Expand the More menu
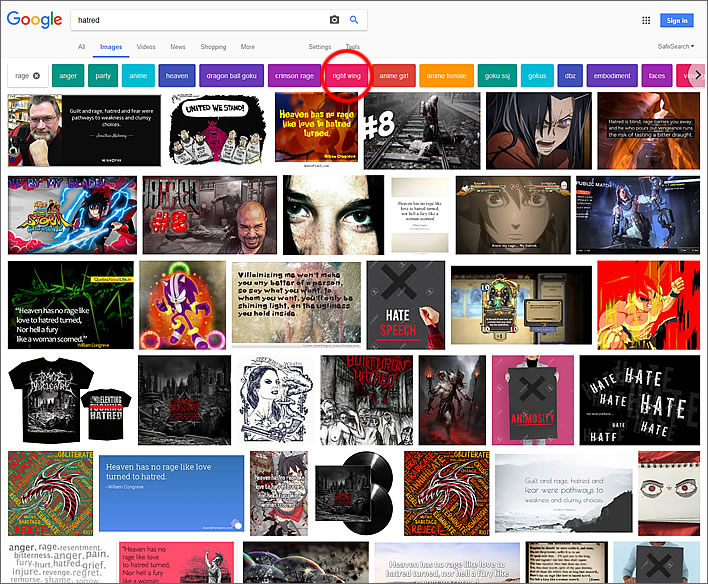The width and height of the screenshot is (708, 584). 247,47
